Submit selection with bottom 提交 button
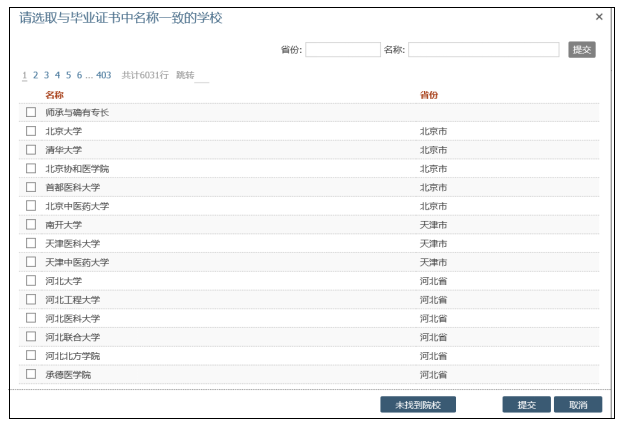The width and height of the screenshot is (619, 425). pyautogui.click(x=526, y=405)
